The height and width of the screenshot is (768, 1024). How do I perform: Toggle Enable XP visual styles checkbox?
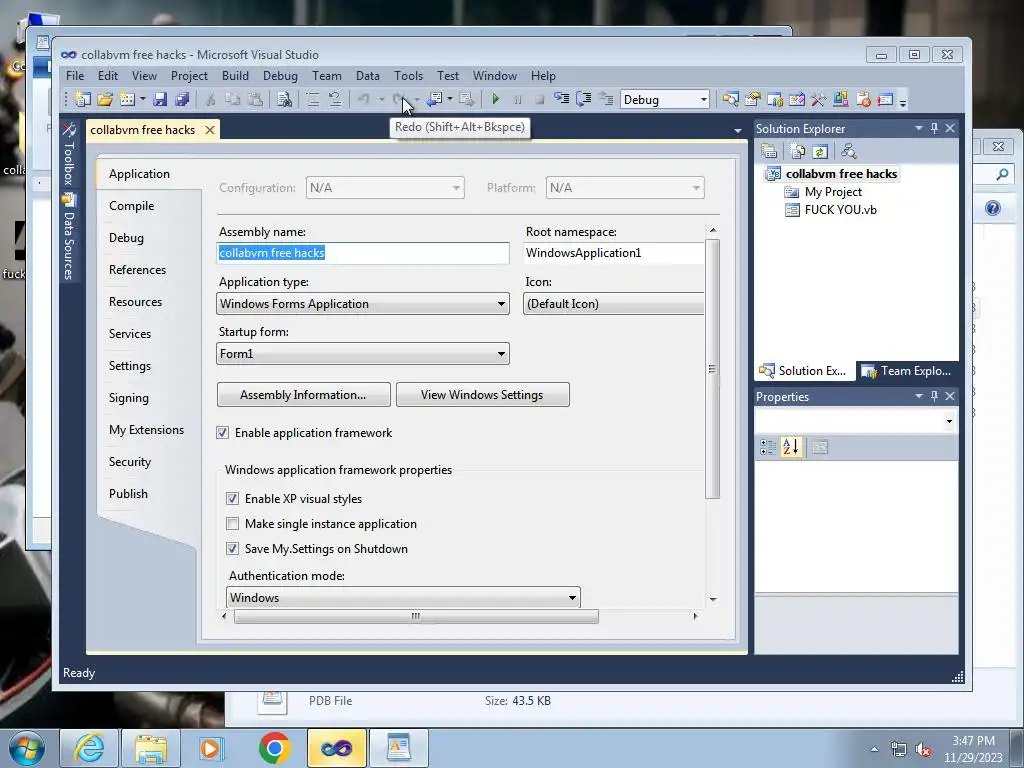coord(232,498)
